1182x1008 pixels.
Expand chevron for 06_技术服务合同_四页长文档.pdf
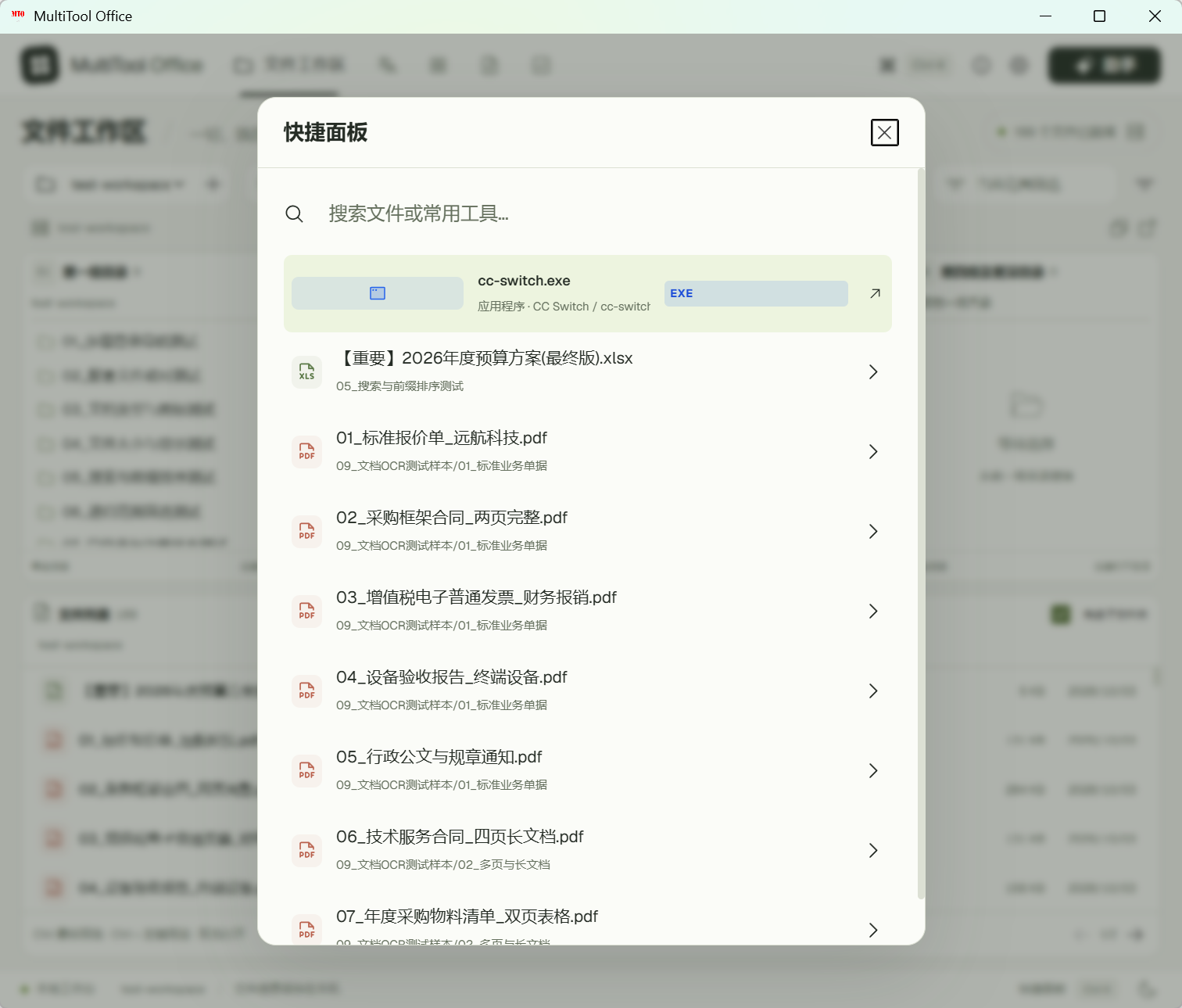tap(873, 850)
